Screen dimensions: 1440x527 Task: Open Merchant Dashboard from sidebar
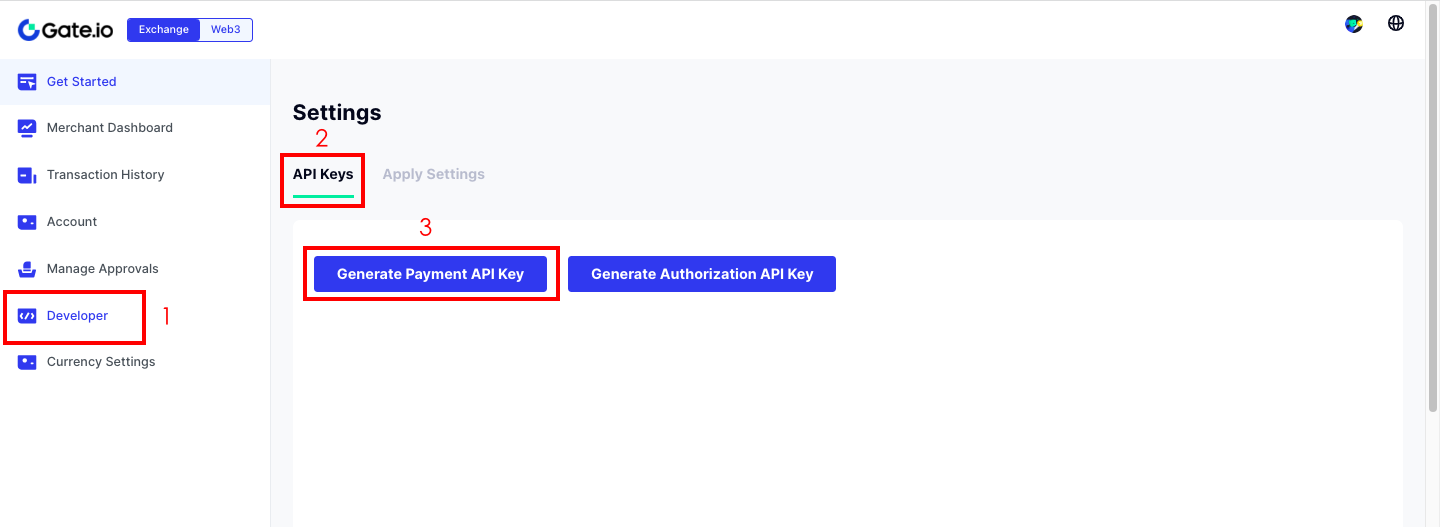point(109,128)
